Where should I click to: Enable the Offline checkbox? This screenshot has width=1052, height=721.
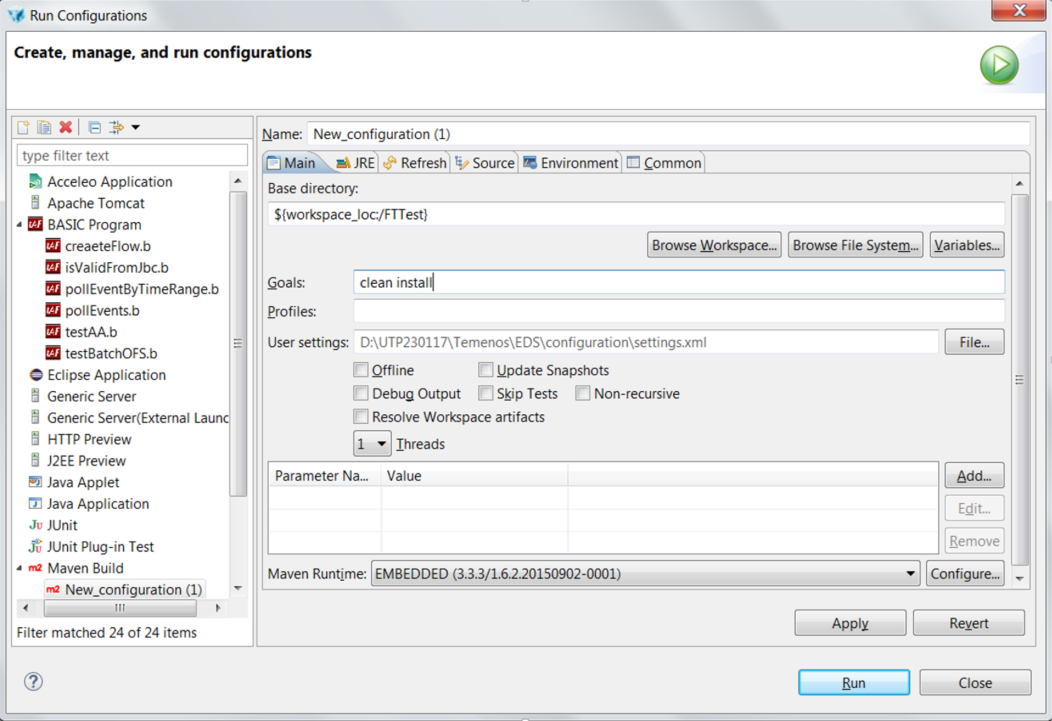pyautogui.click(x=361, y=370)
